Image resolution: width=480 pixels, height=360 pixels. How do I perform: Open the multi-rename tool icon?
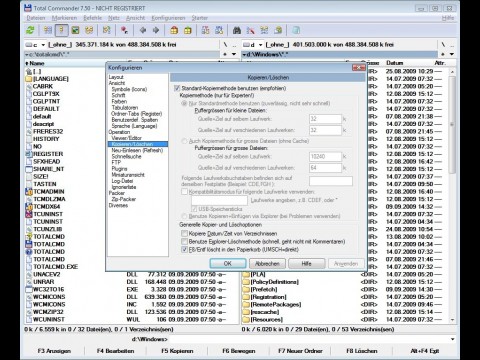(x=250, y=30)
